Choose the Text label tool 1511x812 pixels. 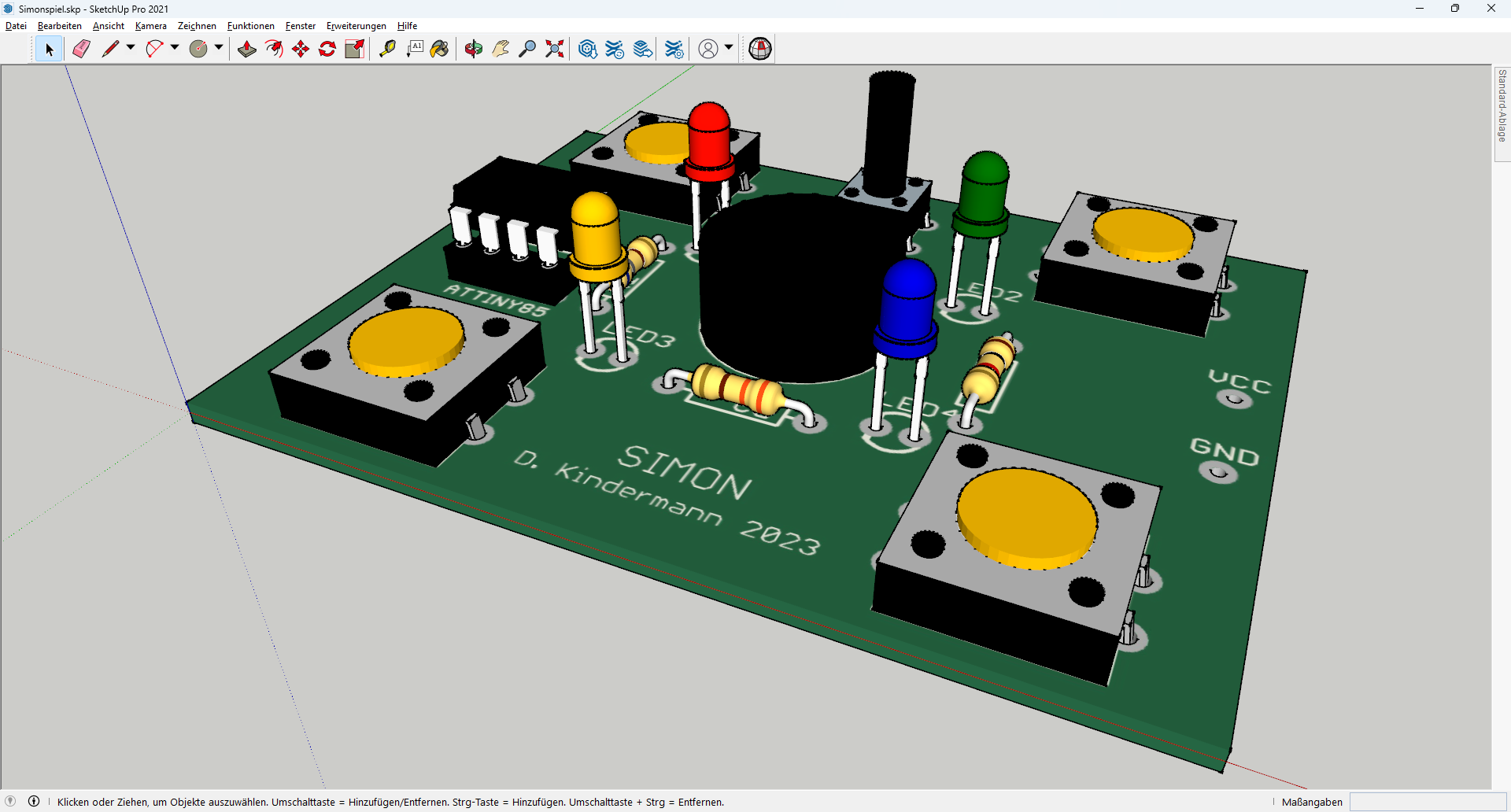(415, 50)
